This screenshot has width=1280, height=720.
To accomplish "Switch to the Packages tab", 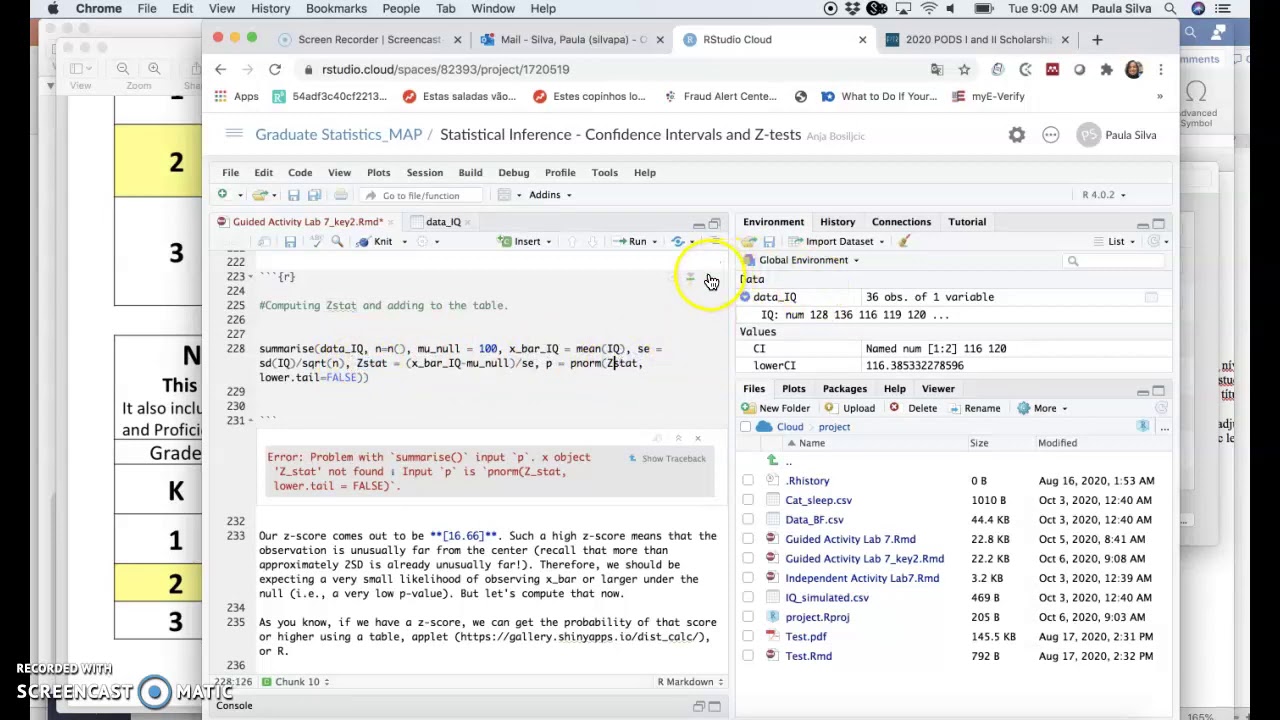I will [x=844, y=389].
